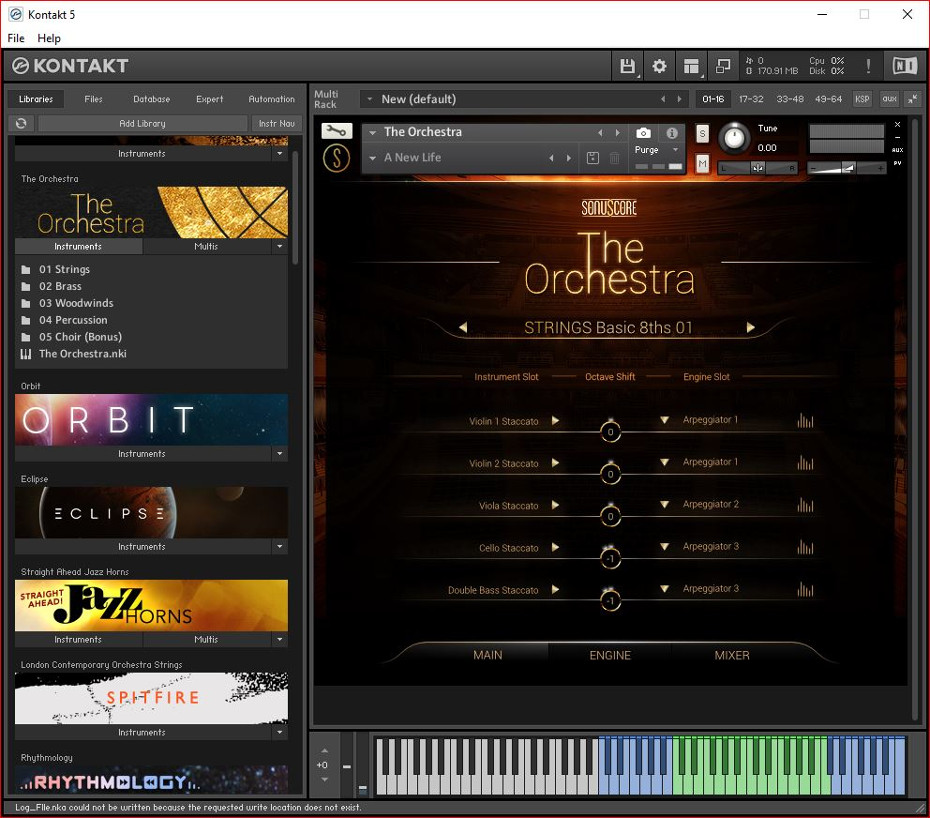930x818 pixels.
Task: Click play arrow next to Cello Staccato
Action: click(x=555, y=547)
